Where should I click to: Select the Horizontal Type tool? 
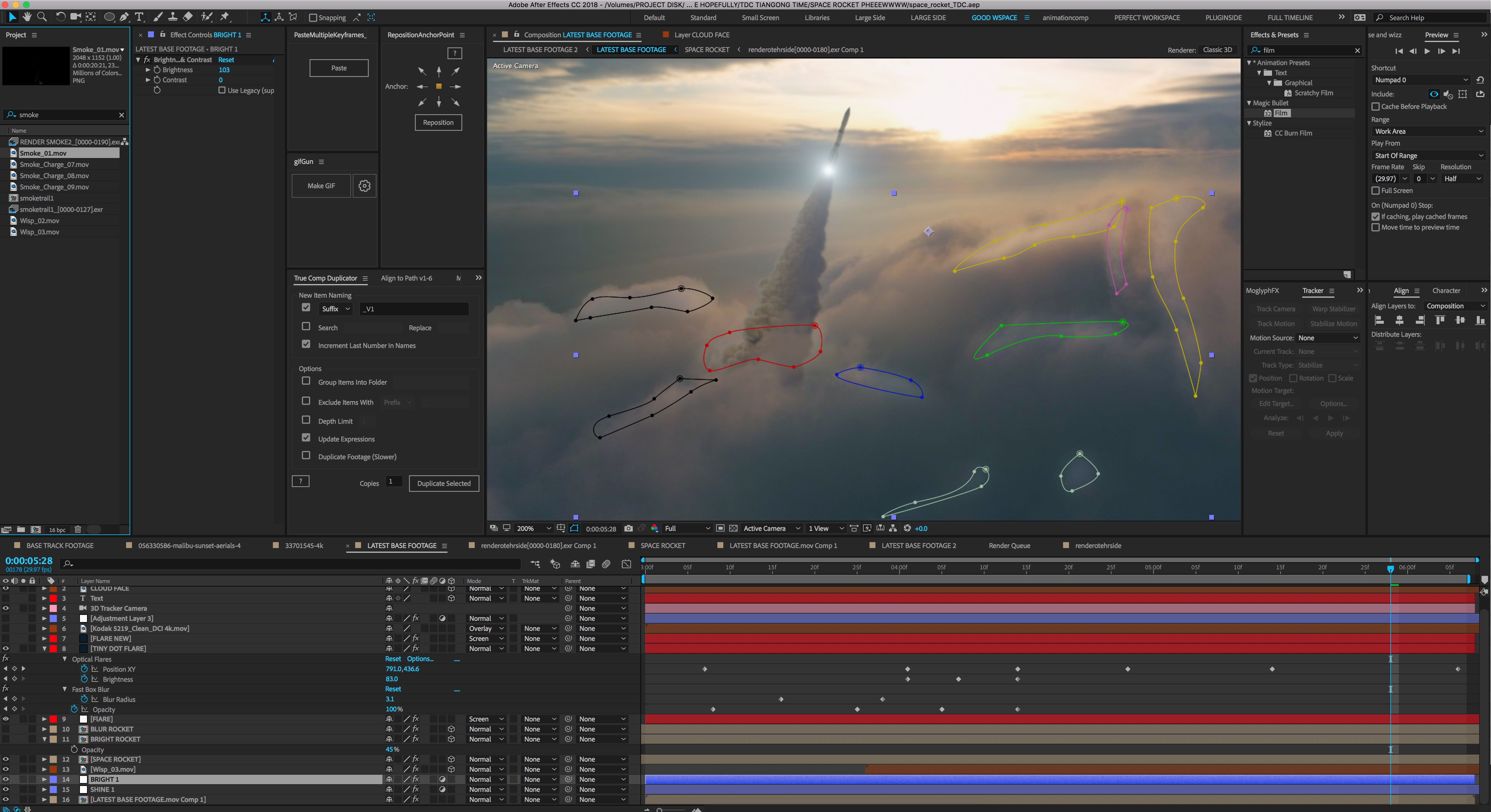click(x=139, y=17)
